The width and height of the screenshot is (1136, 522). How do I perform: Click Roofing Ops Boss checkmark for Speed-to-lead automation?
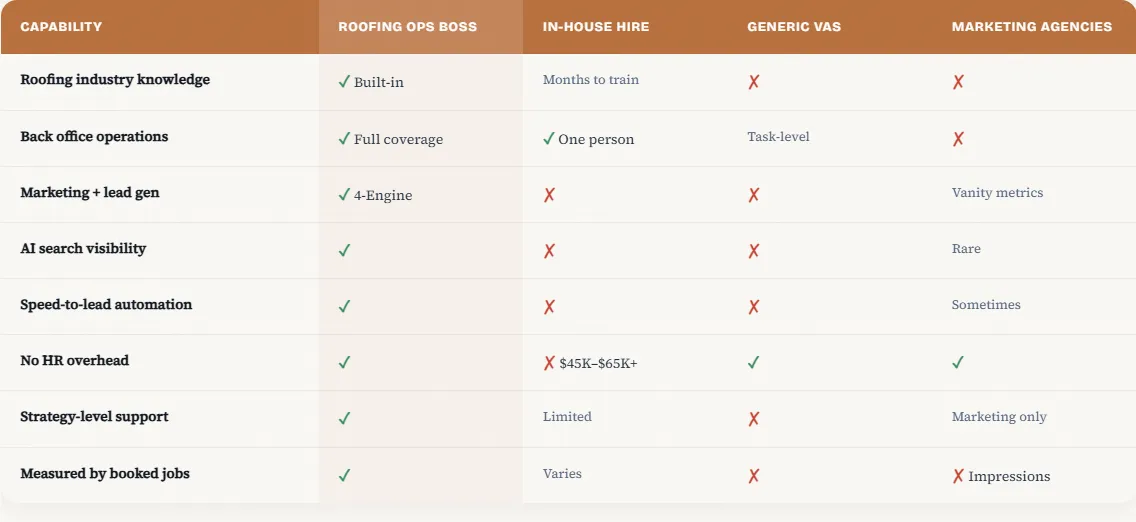point(344,307)
